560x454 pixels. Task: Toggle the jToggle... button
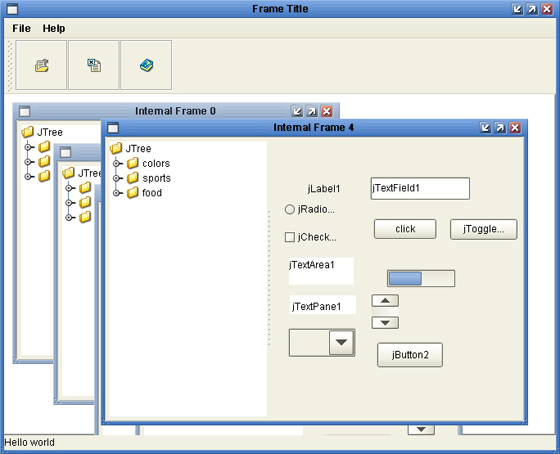[484, 229]
